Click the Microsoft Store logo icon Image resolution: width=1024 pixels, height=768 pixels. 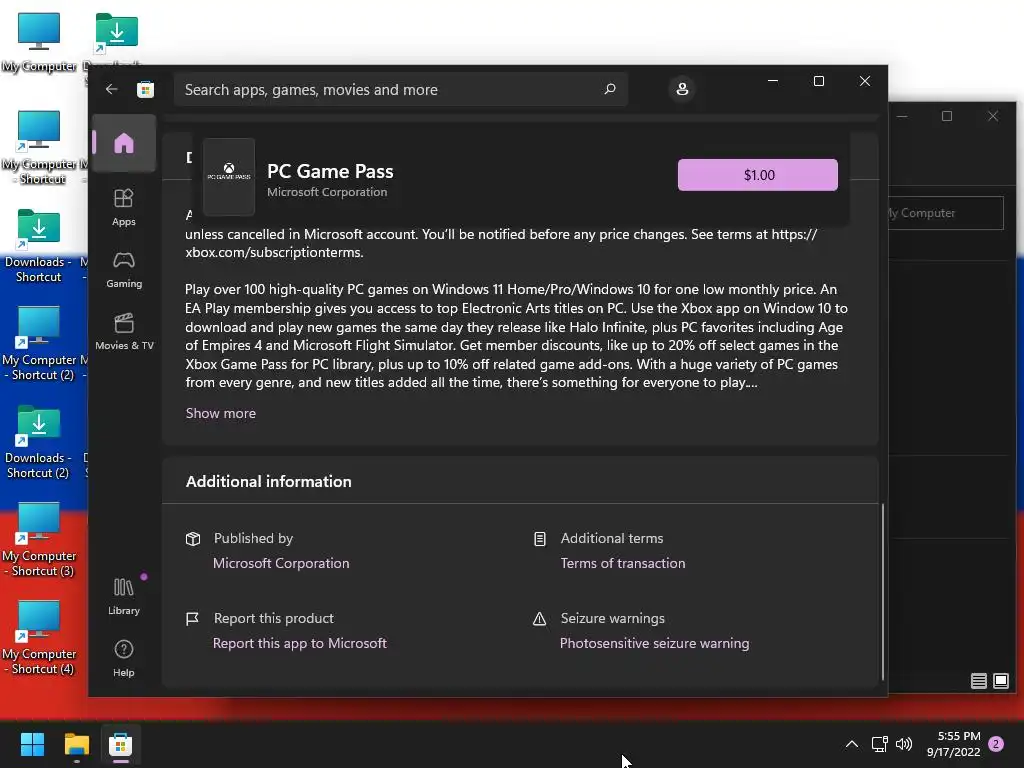(x=145, y=89)
